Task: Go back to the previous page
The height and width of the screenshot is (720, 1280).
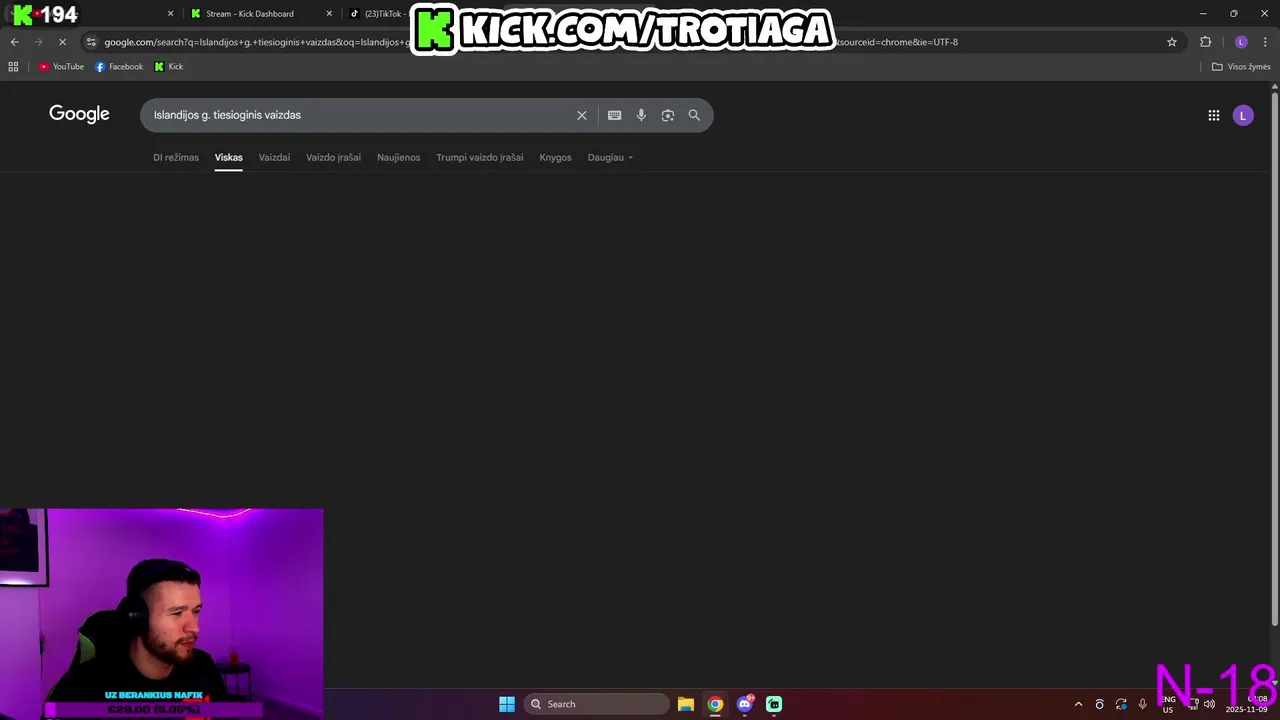Action: [x=14, y=42]
